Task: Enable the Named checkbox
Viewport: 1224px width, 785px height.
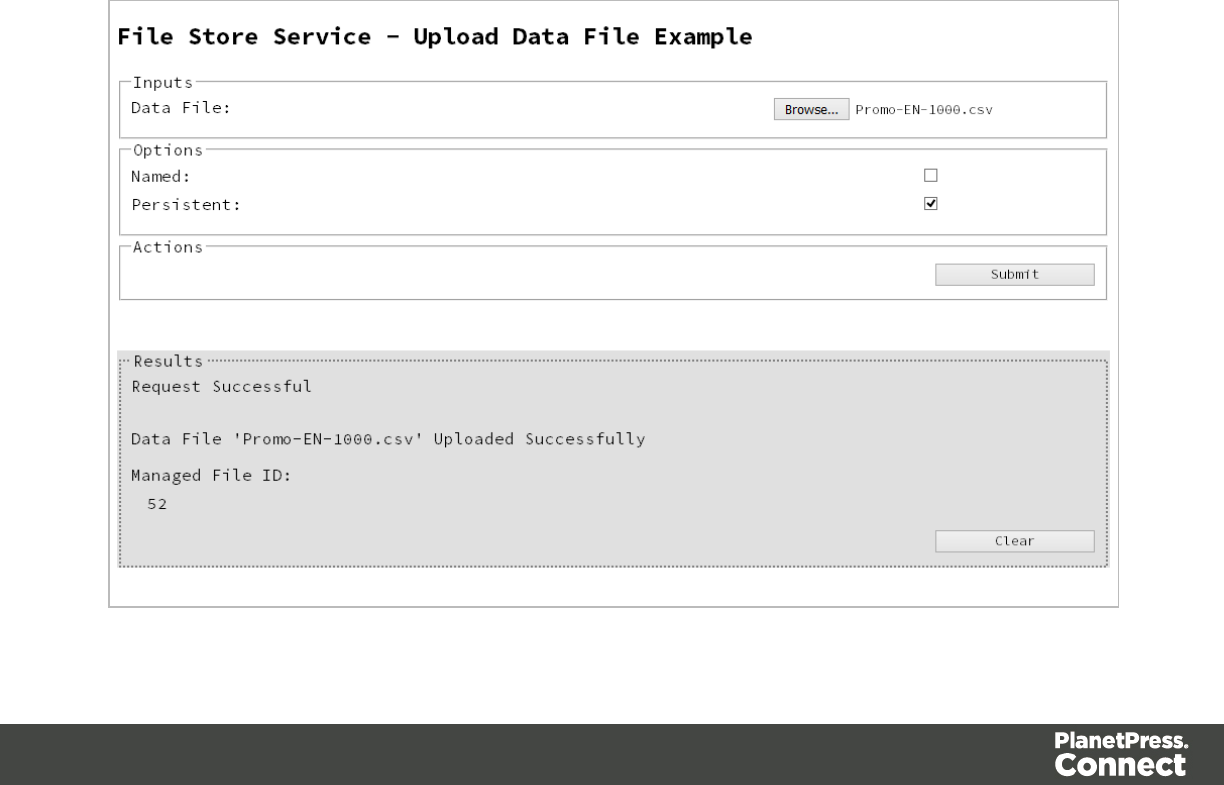Action: [931, 175]
